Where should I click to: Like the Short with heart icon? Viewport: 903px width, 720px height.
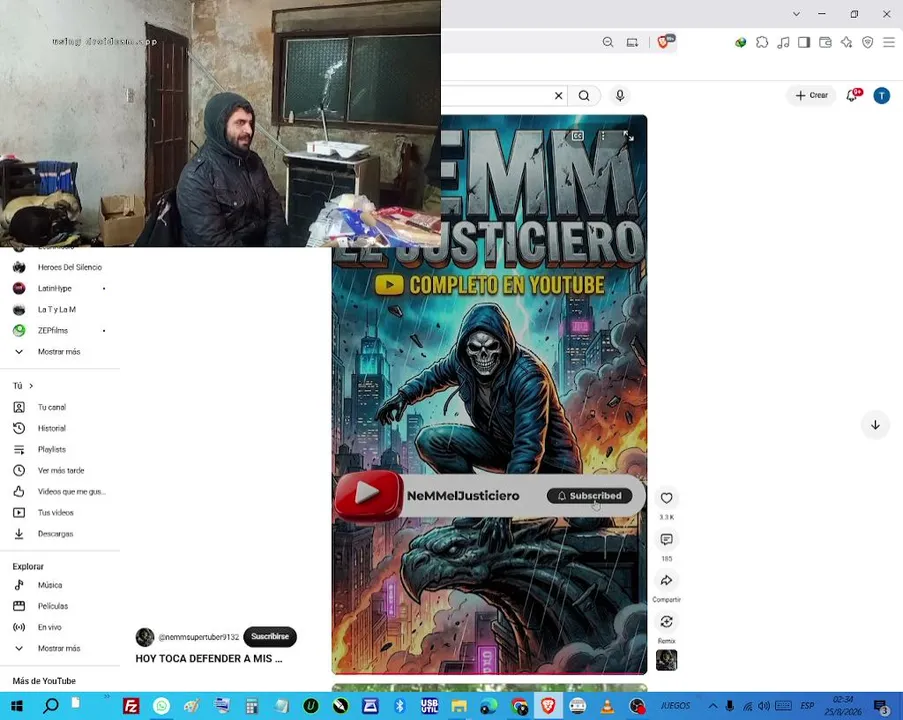click(666, 498)
